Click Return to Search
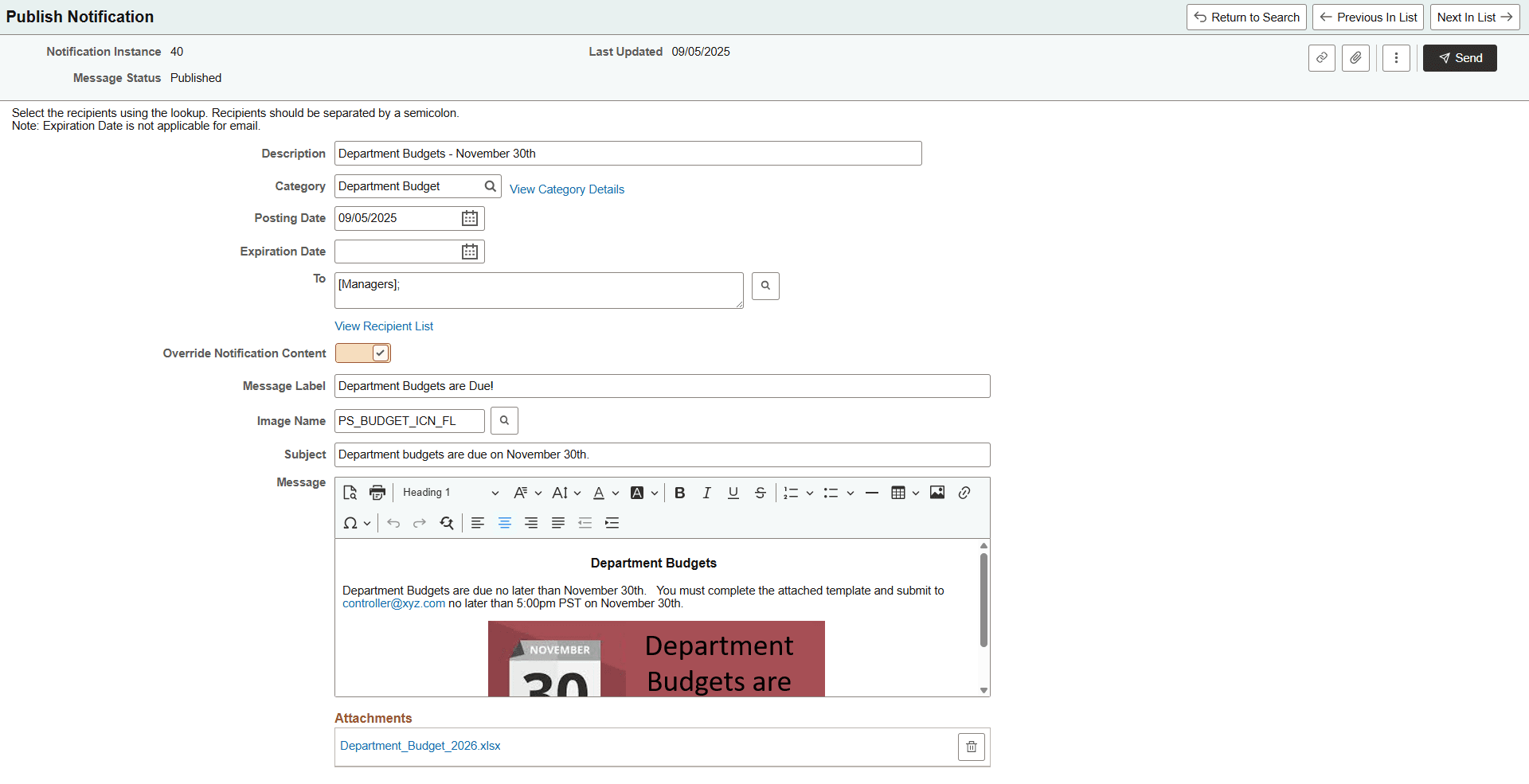This screenshot has height=784, width=1529. click(1245, 17)
